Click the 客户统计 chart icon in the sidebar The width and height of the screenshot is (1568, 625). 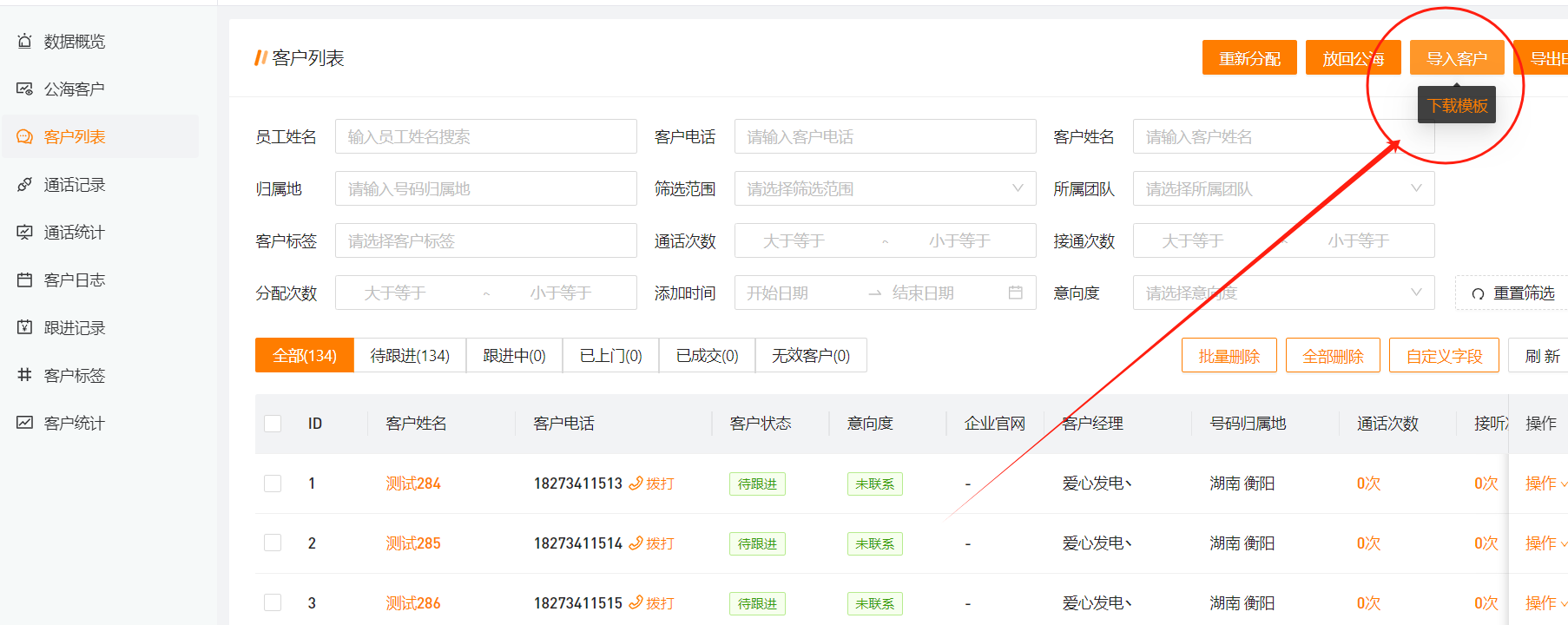coord(24,423)
